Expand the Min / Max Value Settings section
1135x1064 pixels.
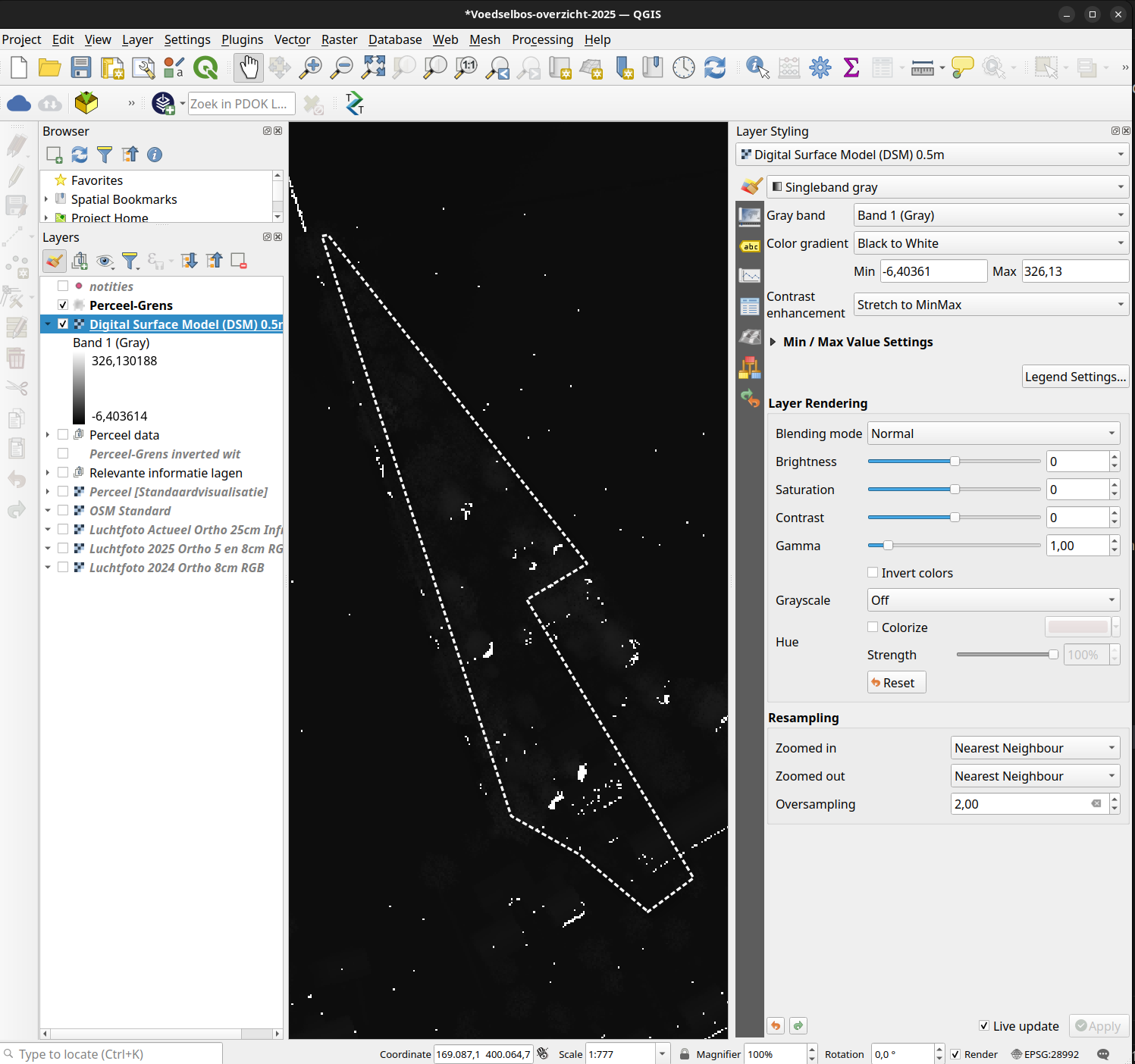pos(773,342)
